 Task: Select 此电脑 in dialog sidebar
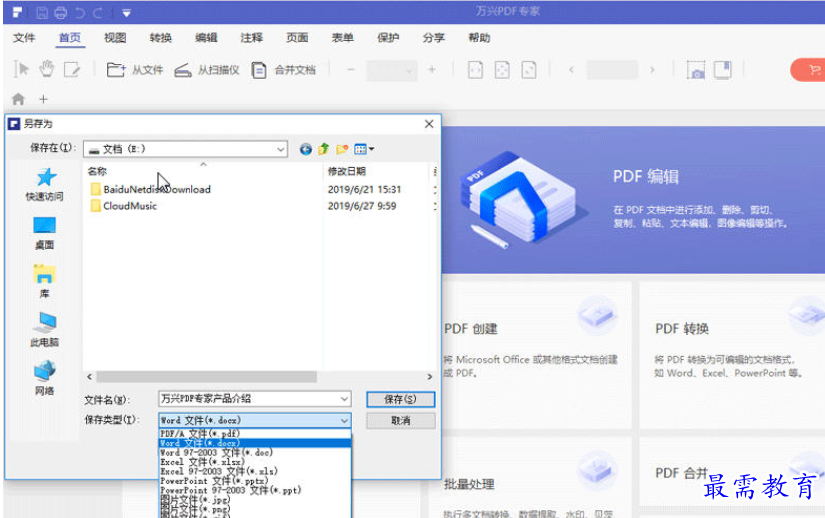pyautogui.click(x=45, y=330)
